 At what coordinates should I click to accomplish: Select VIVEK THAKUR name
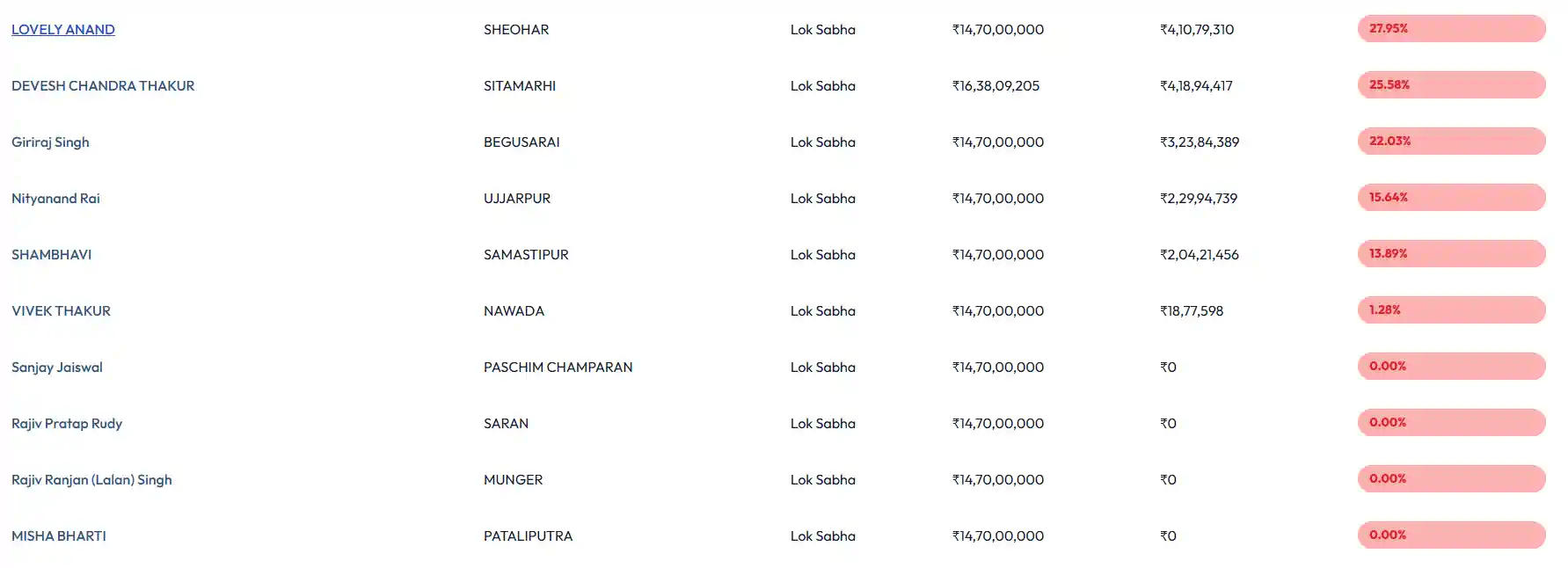coord(61,311)
